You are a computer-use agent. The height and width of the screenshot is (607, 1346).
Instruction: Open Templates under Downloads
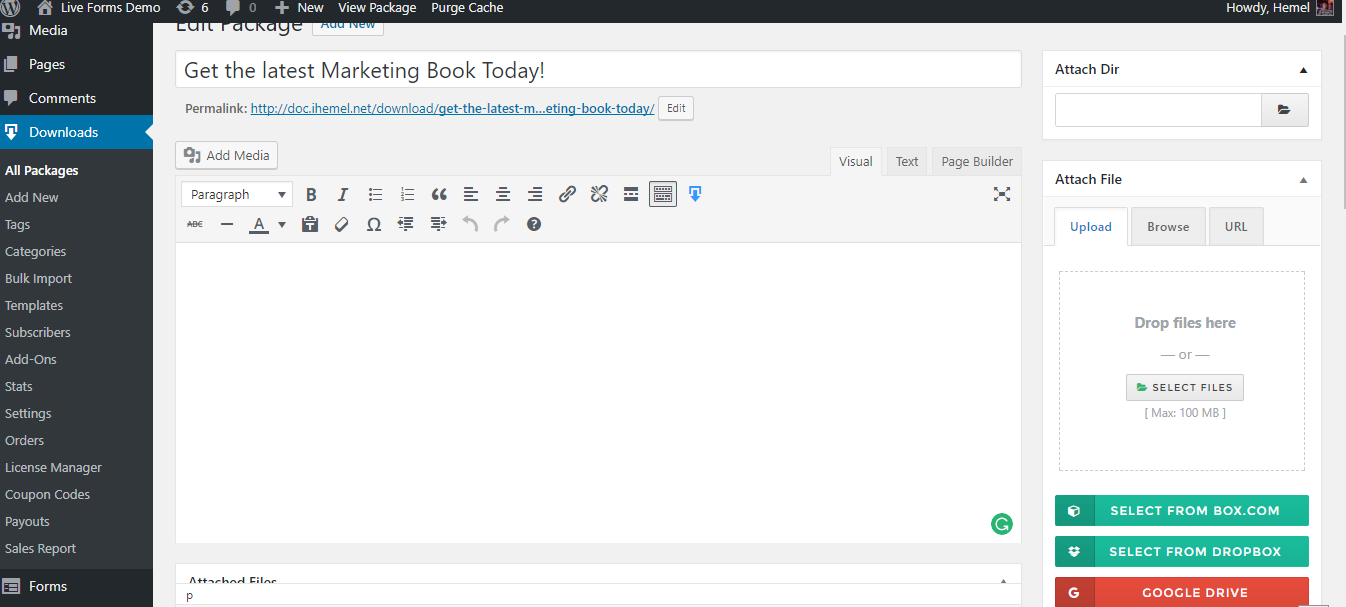tap(34, 305)
